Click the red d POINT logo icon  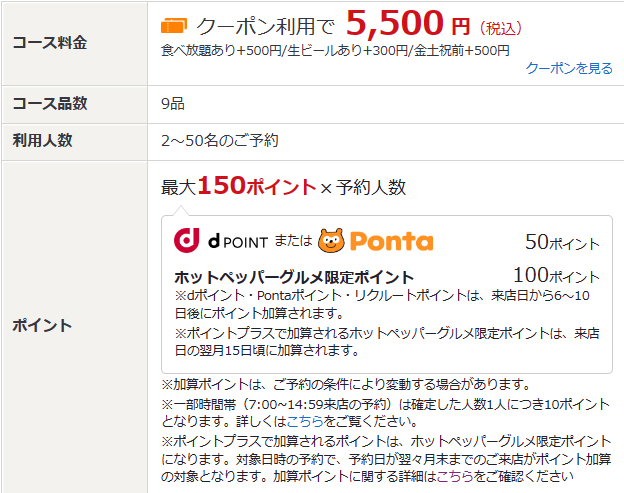tap(186, 240)
